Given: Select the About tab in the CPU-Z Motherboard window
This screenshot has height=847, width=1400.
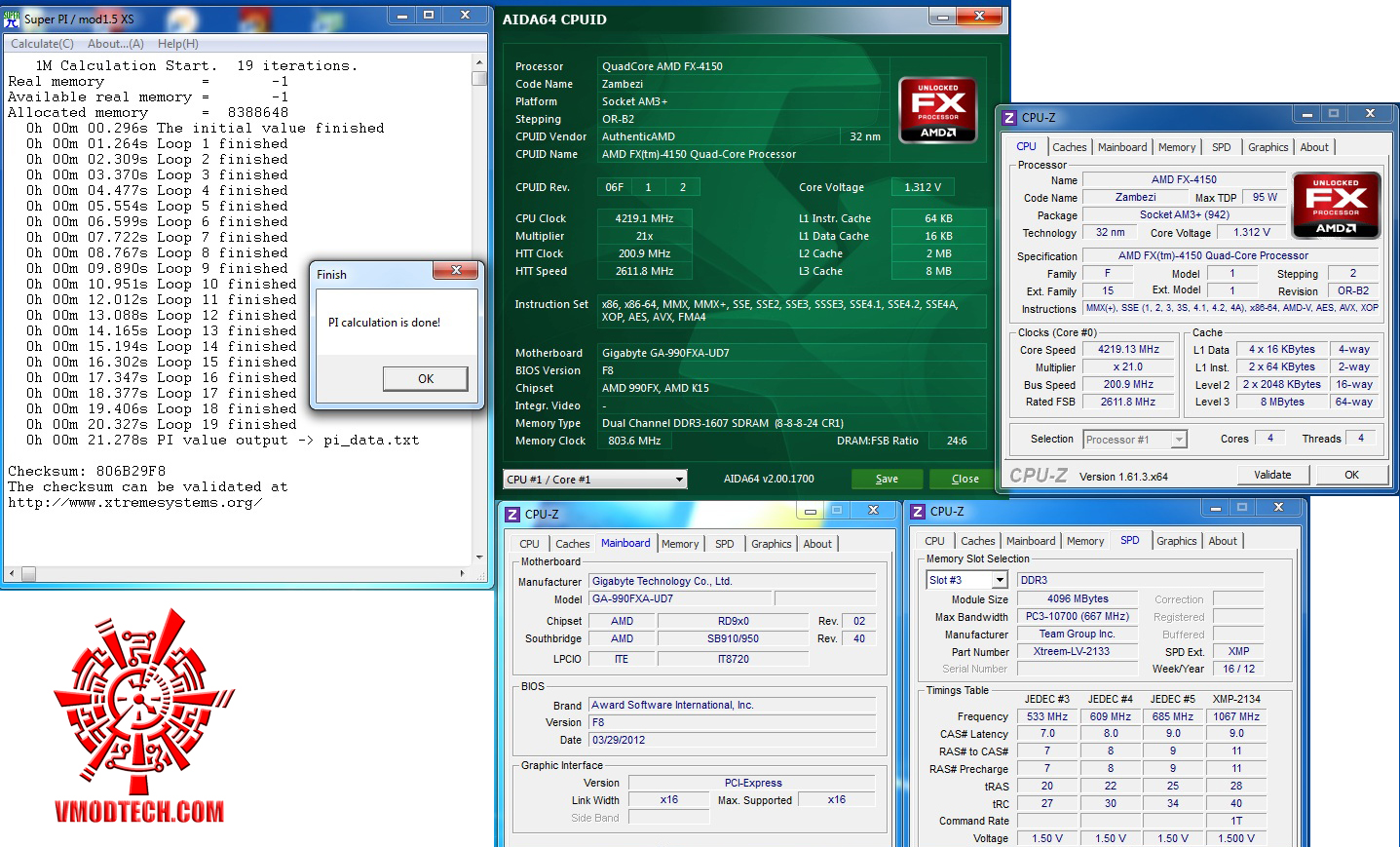Looking at the screenshot, I should 817,544.
